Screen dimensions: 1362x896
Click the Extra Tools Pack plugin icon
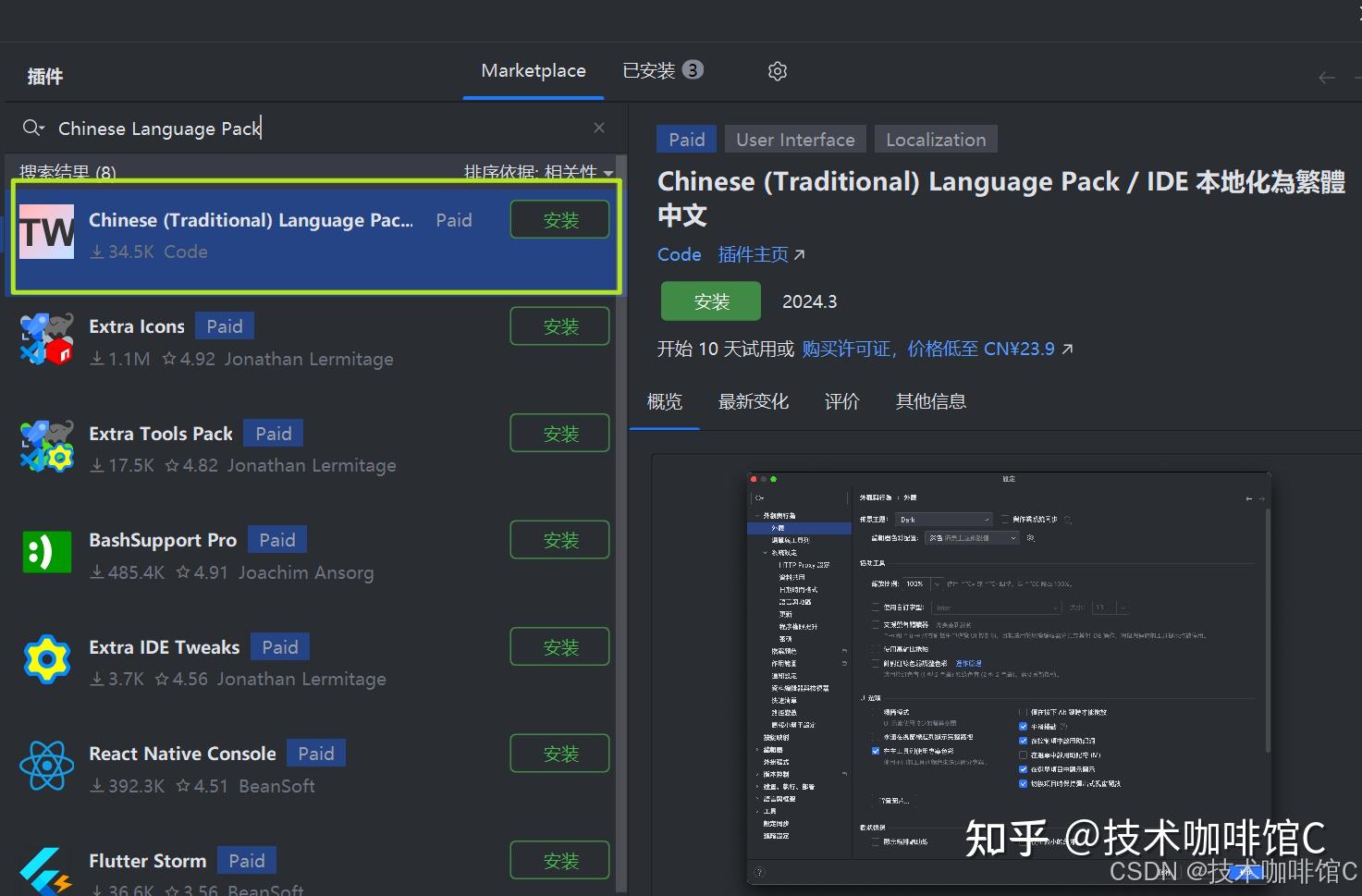click(x=46, y=446)
